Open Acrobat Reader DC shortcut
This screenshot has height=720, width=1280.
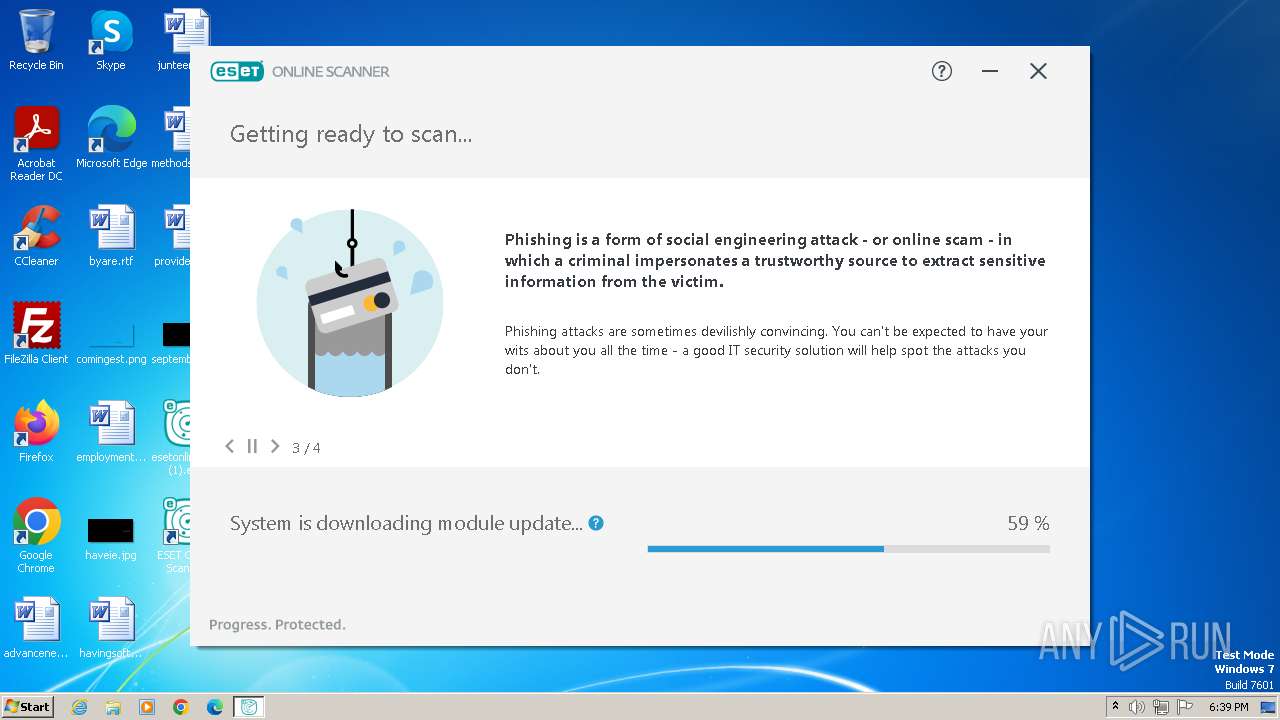[36, 145]
